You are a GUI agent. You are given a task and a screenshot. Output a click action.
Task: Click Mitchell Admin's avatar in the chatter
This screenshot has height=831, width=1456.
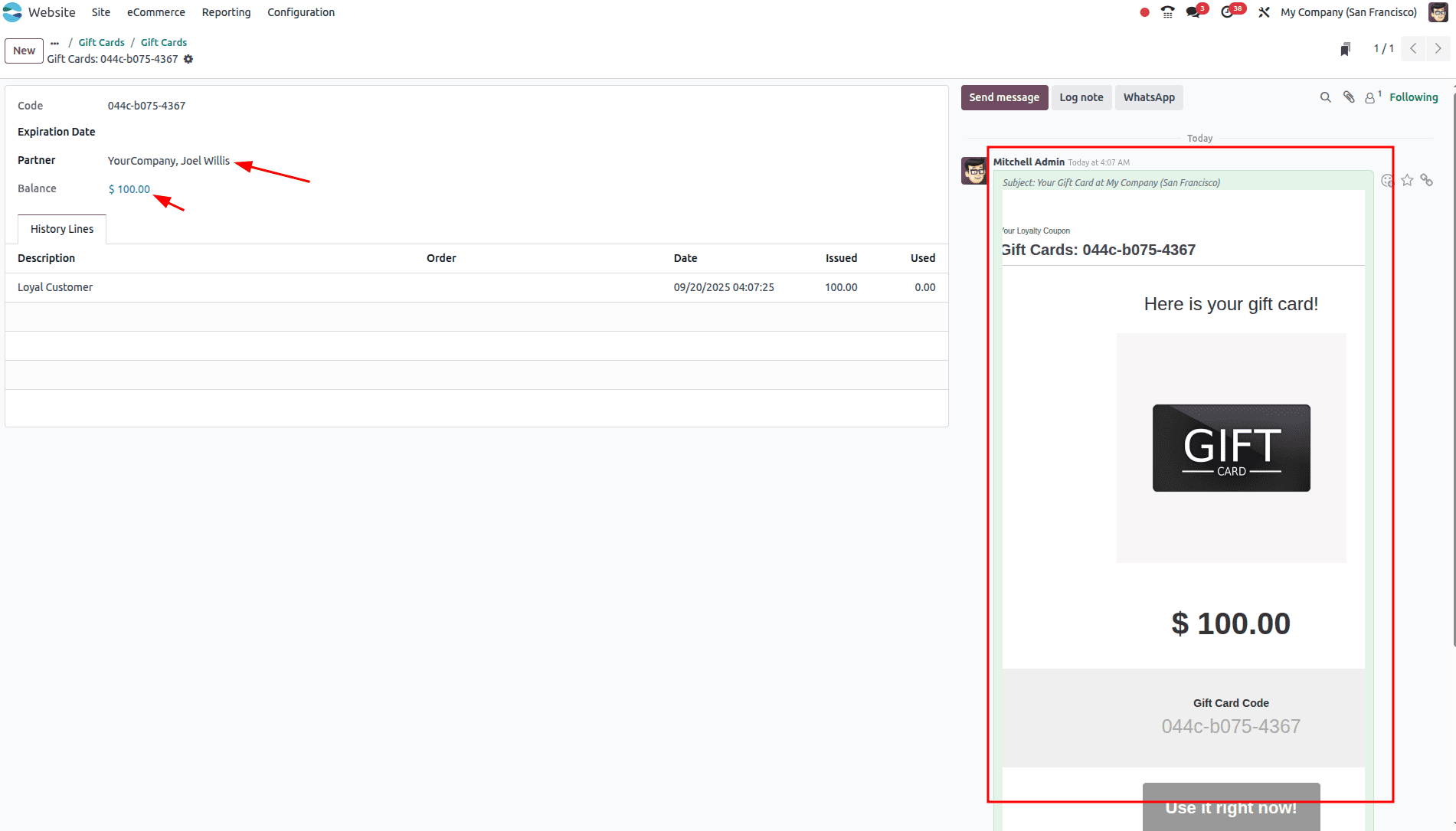coord(974,170)
